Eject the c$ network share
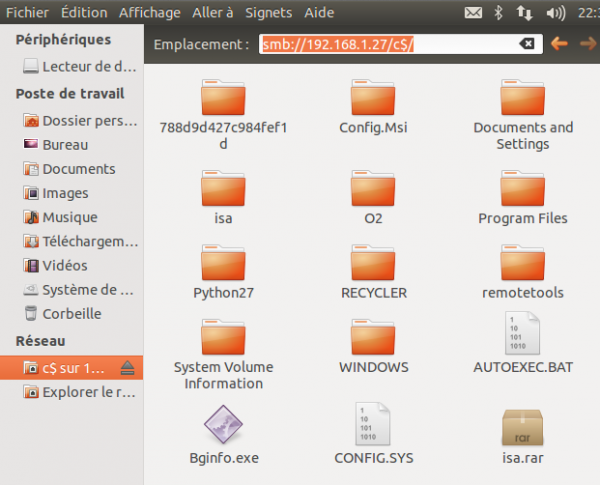 click(x=128, y=368)
